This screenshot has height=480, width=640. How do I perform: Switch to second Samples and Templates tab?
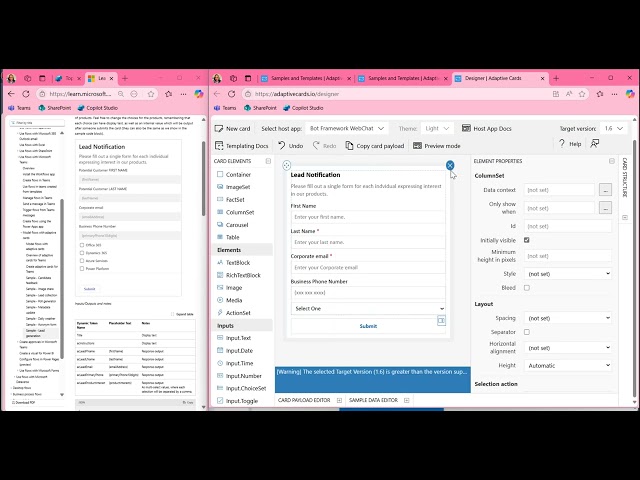[x=403, y=78]
